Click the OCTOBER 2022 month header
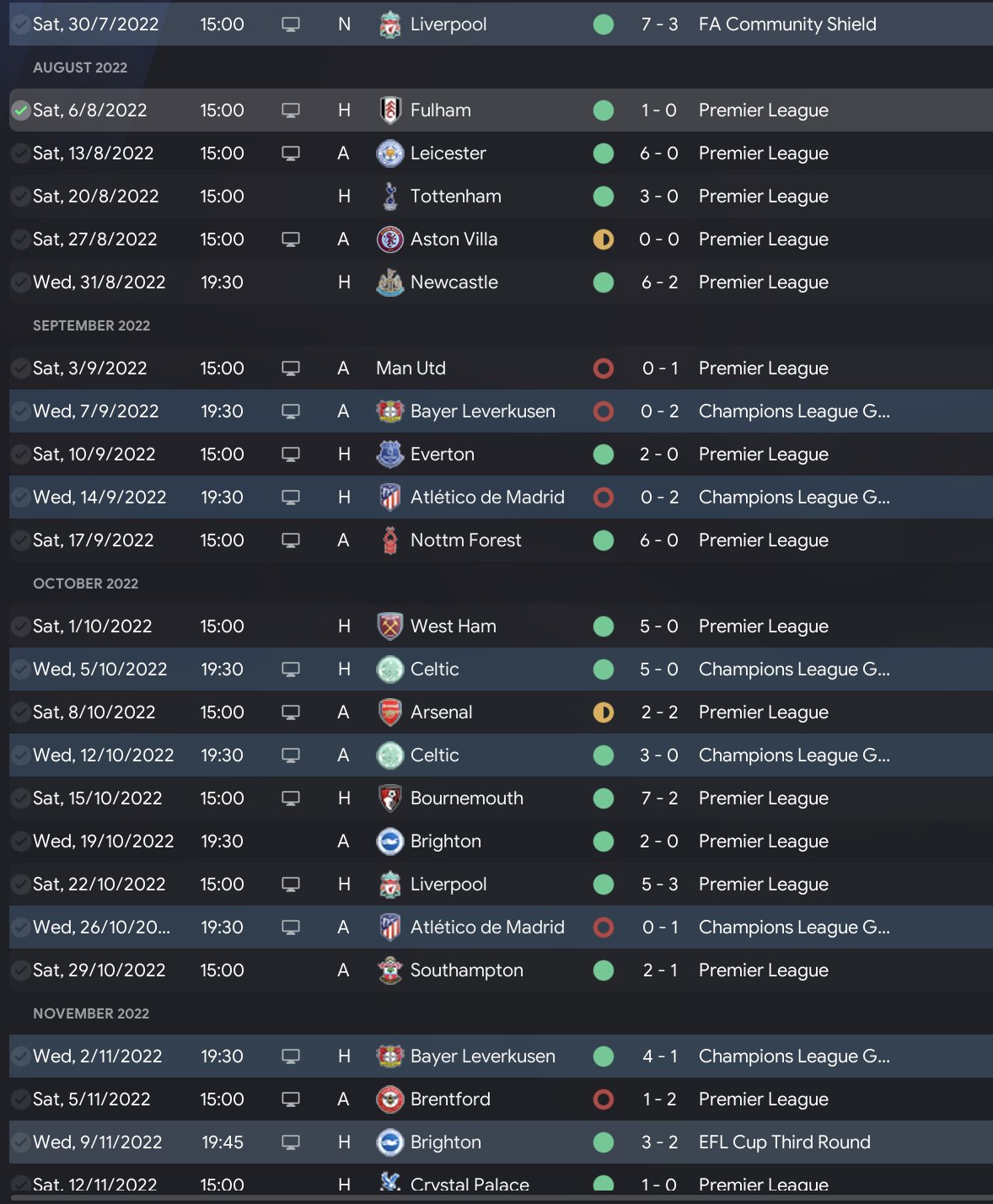Image resolution: width=993 pixels, height=1204 pixels. [x=85, y=583]
